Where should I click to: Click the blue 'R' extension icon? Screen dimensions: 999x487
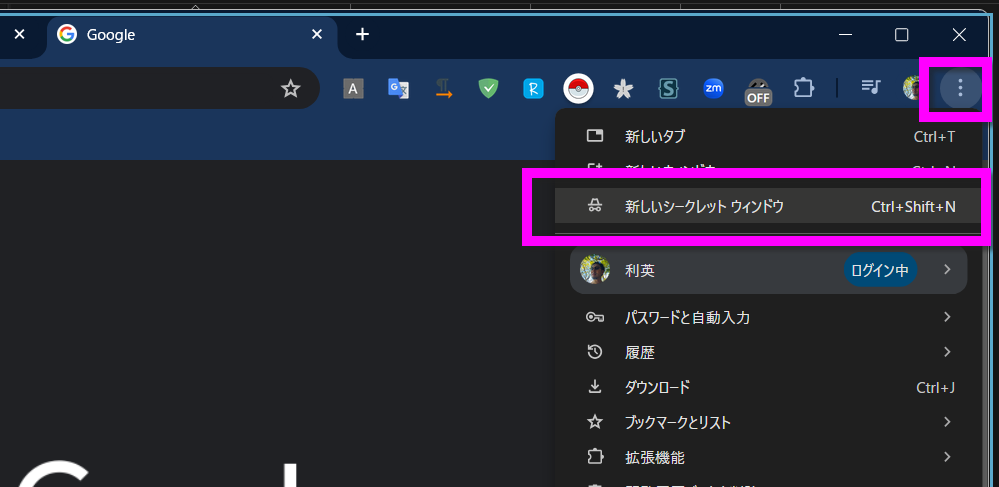pyautogui.click(x=533, y=89)
